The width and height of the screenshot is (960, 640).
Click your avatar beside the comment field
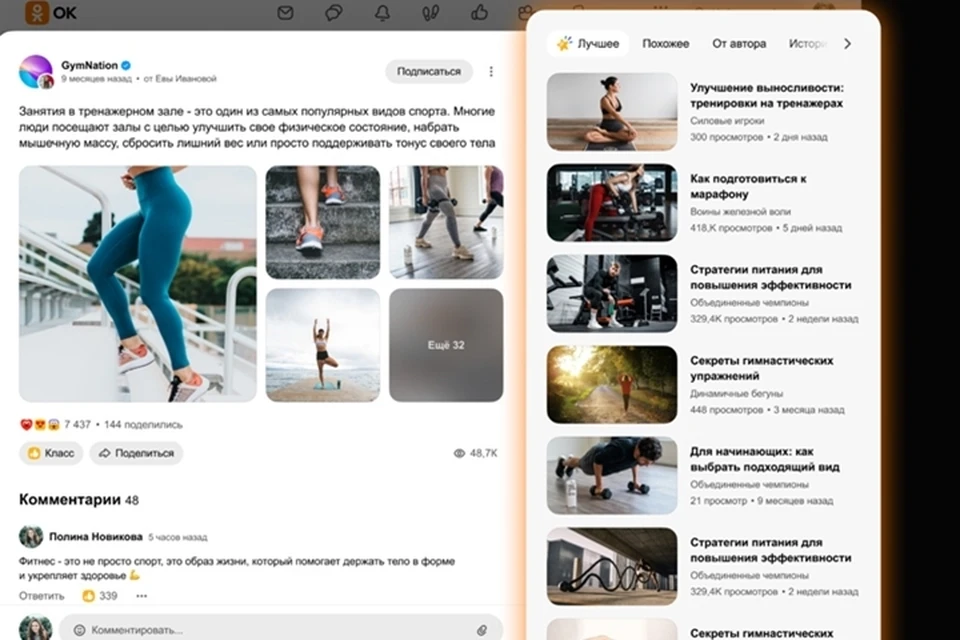36,628
